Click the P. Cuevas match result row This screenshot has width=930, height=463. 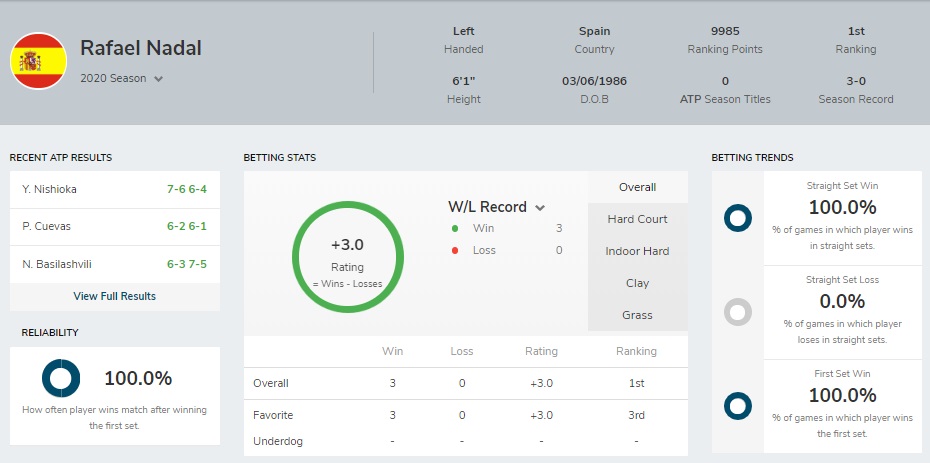pos(115,227)
